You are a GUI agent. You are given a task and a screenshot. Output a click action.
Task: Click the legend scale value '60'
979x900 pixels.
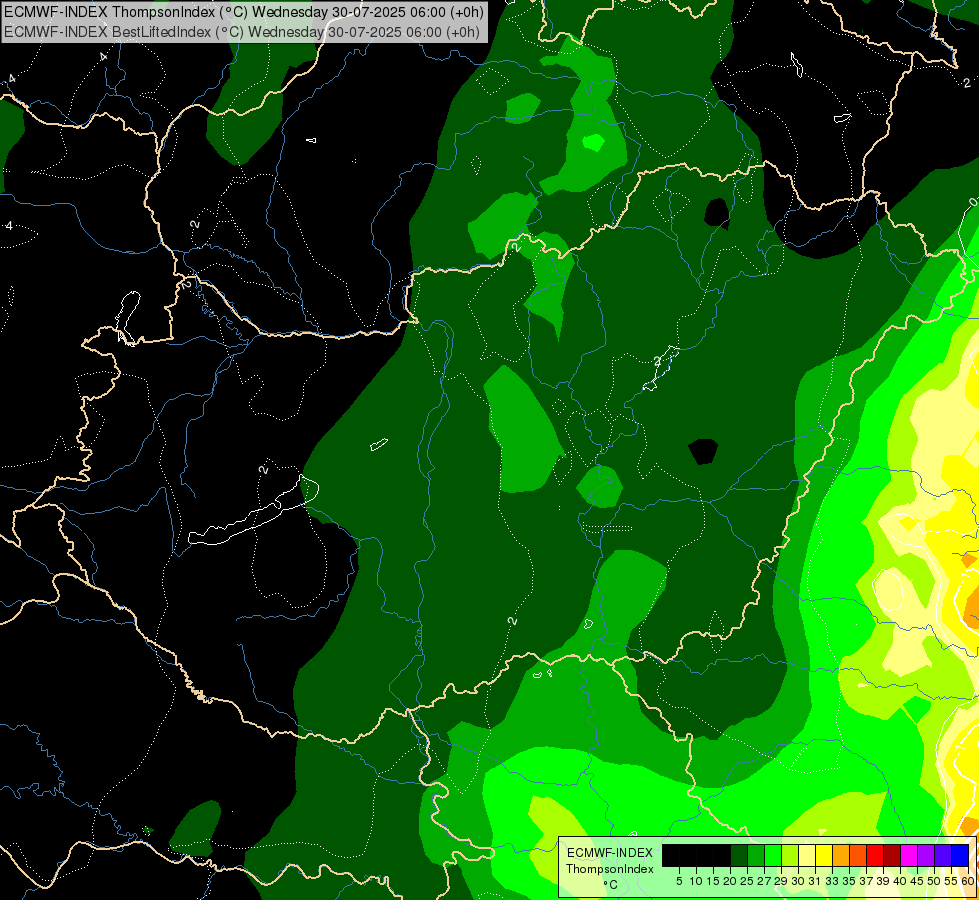coord(968,881)
